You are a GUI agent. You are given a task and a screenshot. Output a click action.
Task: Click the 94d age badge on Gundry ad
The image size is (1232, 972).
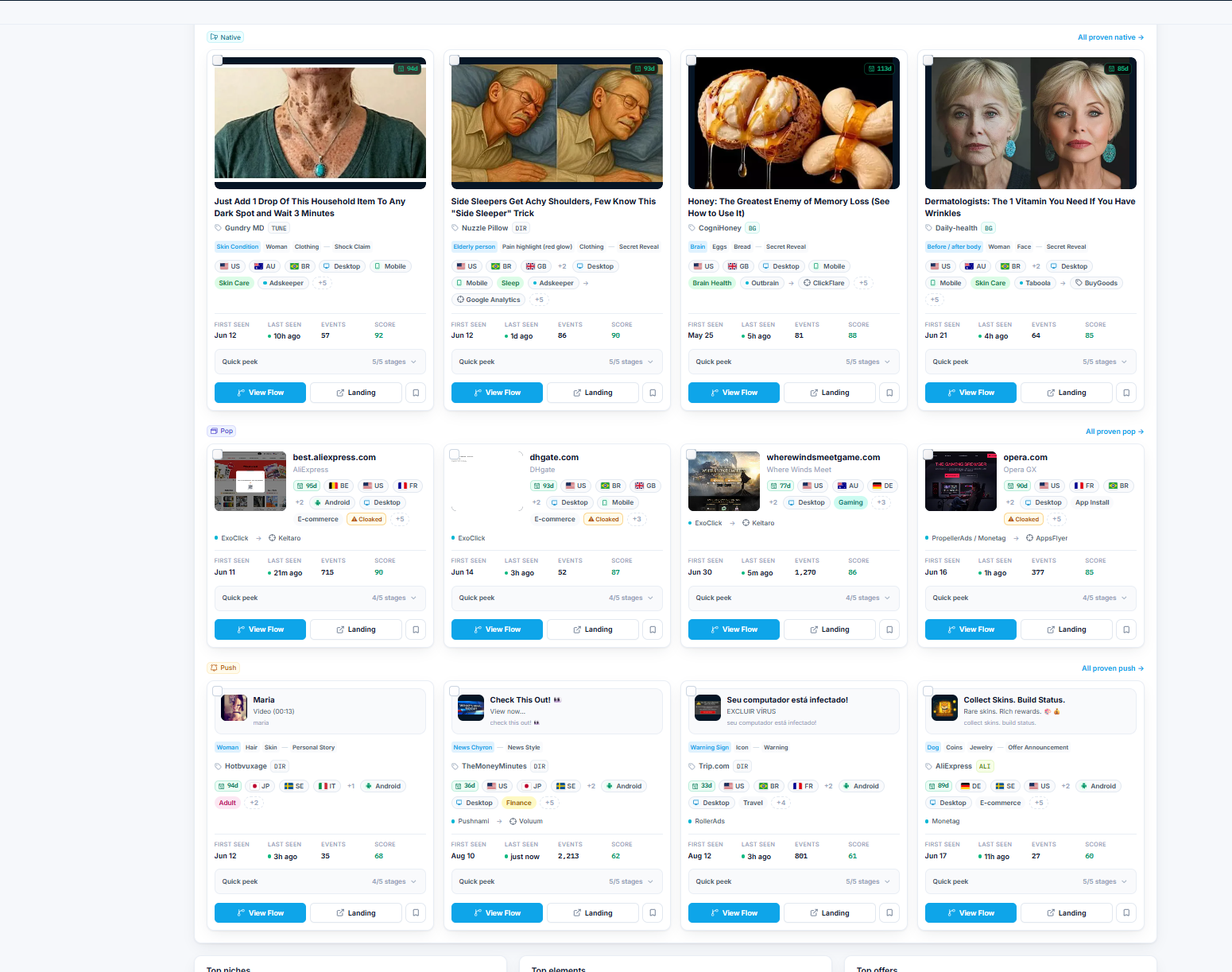point(408,69)
